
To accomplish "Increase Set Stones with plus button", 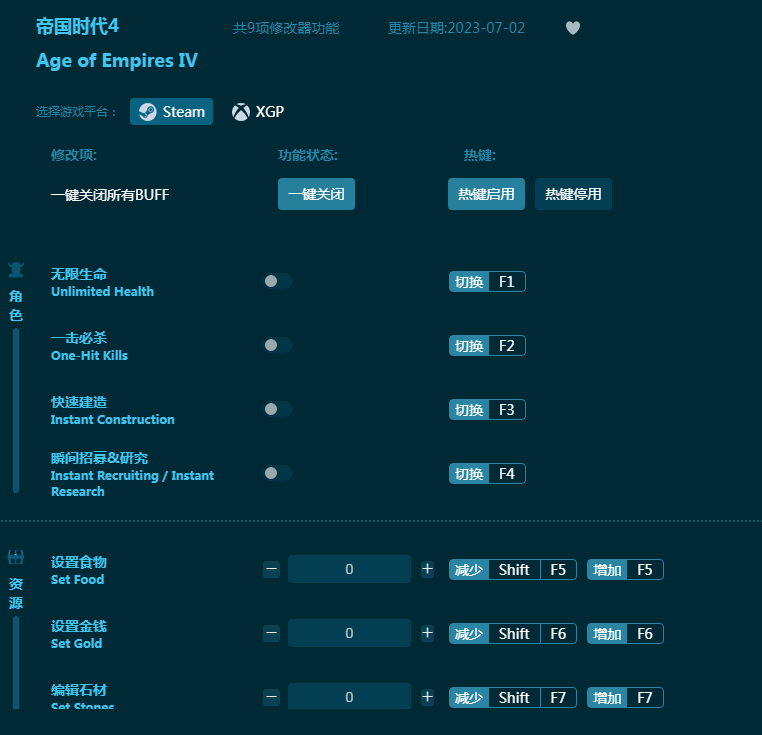I will (427, 697).
